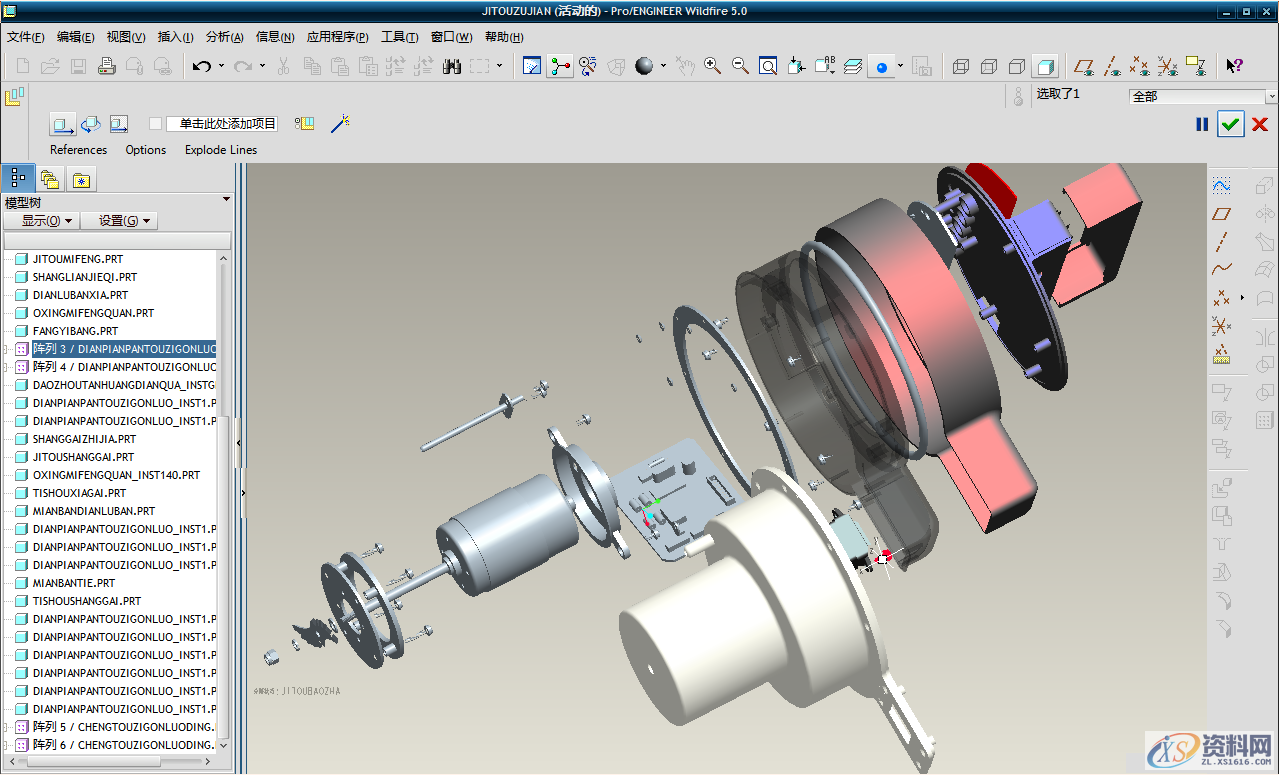Open the Explode Lines panel

coord(221,150)
